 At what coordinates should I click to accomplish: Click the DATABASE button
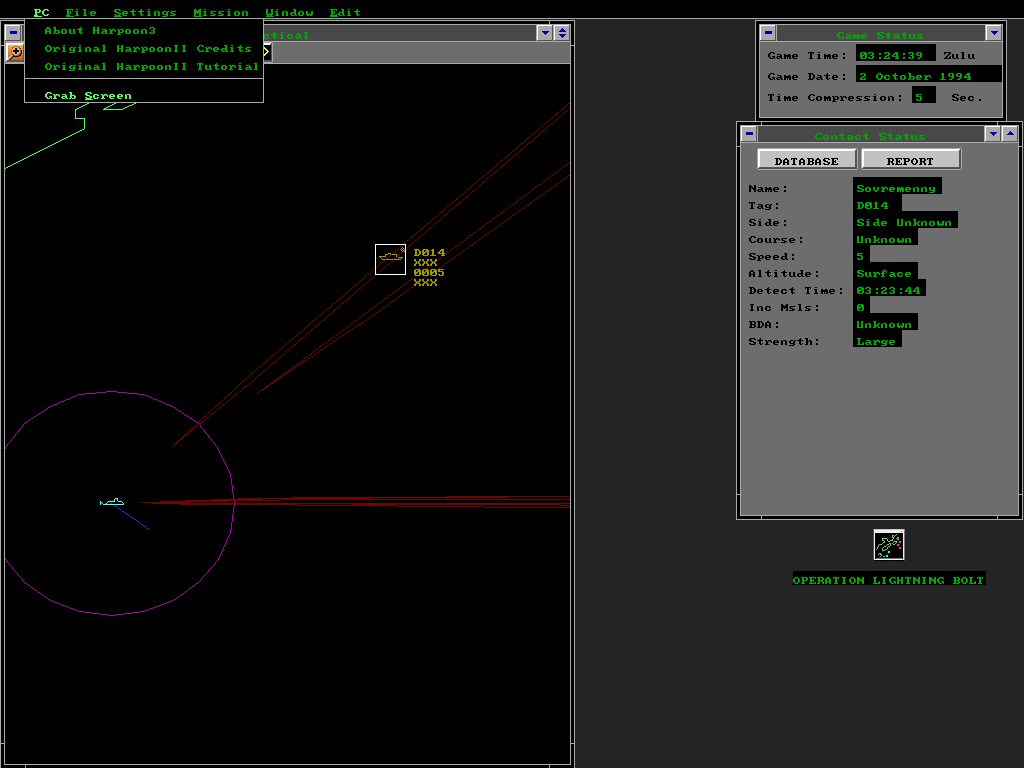point(807,160)
